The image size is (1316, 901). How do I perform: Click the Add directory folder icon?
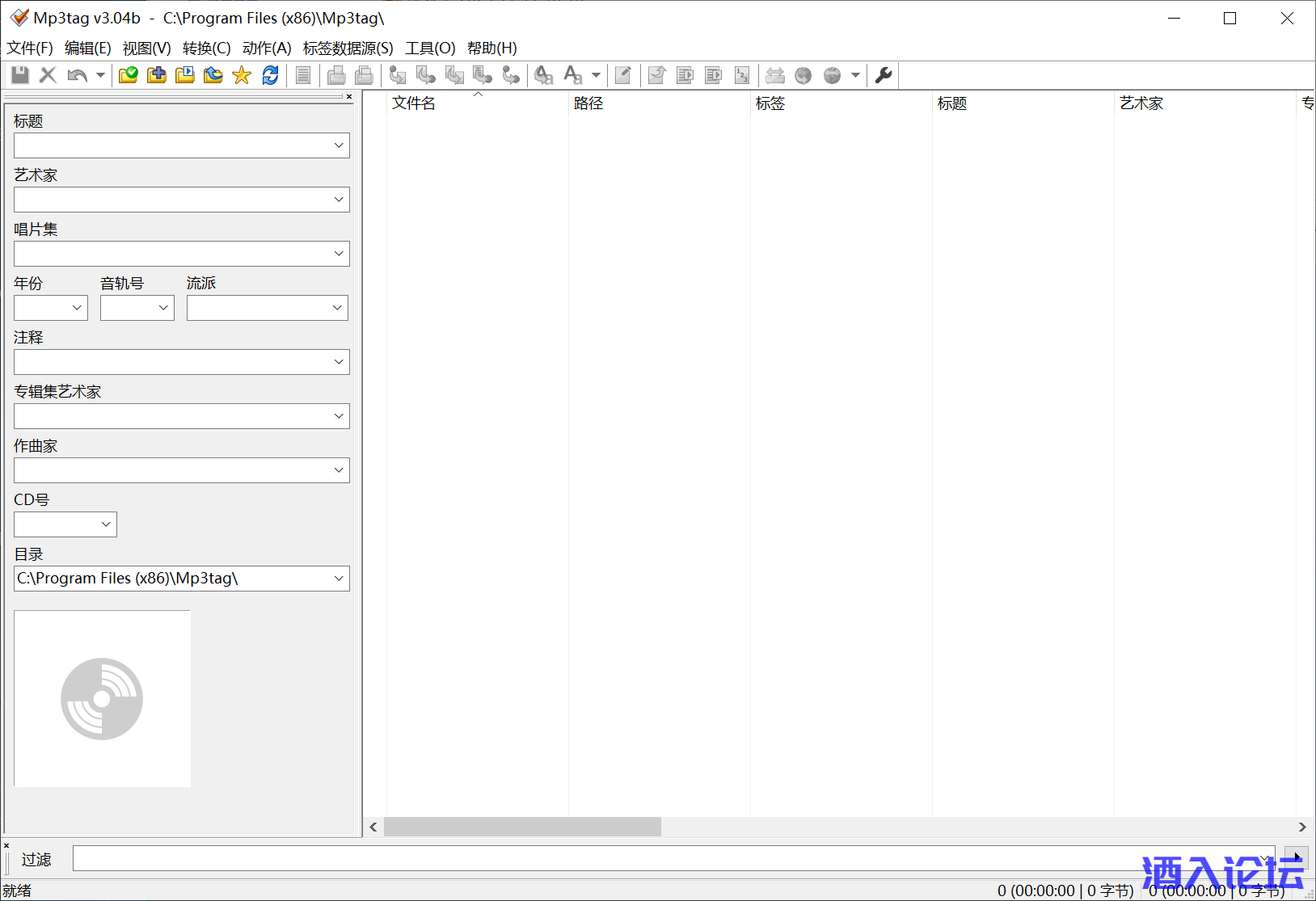coord(157,75)
